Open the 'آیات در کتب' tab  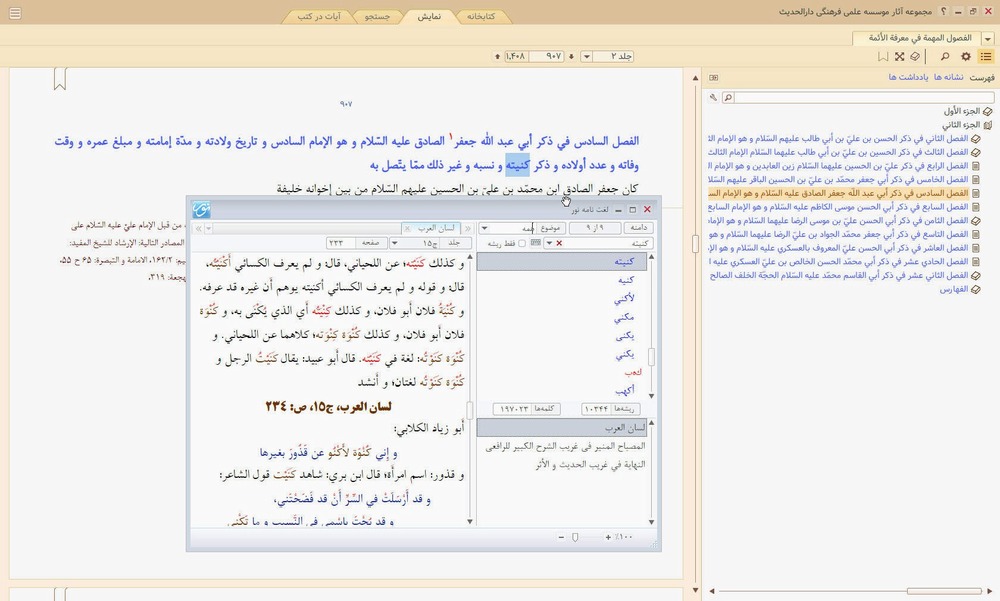(316, 17)
